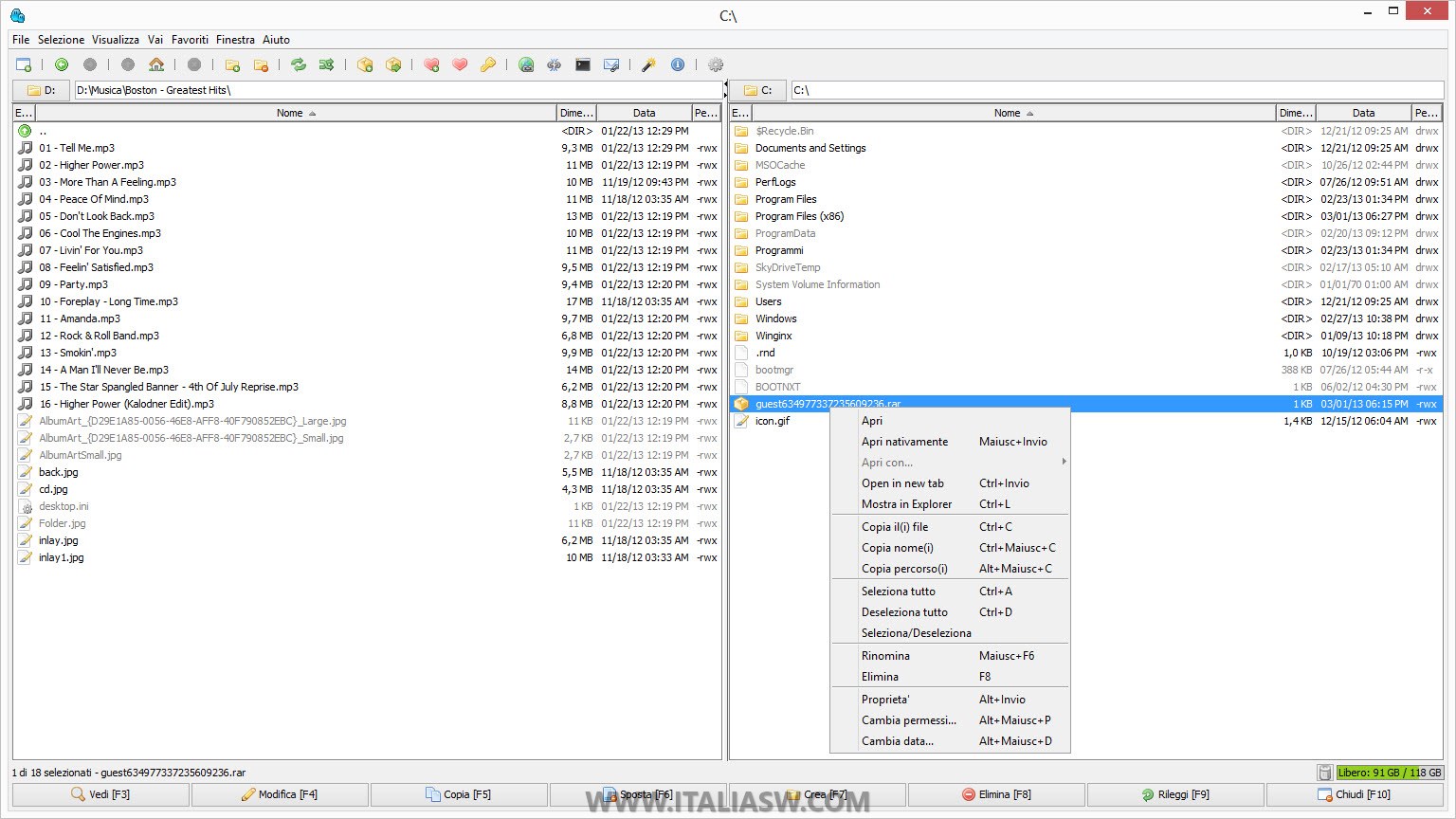Click the parent directory '..' entry
This screenshot has width=1456, height=819.
pyautogui.click(x=367, y=131)
